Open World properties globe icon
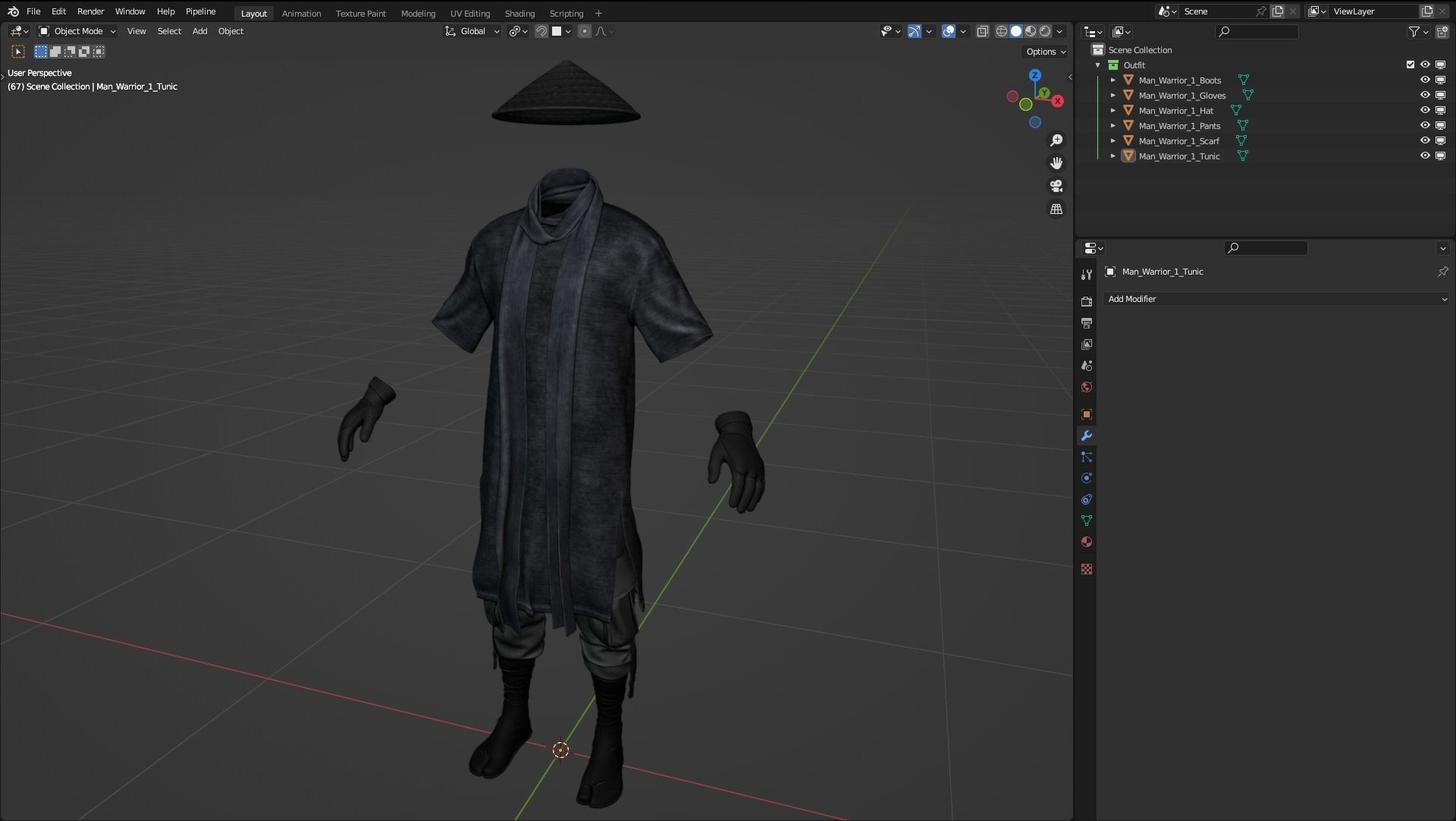This screenshot has height=821, width=1456. point(1086,387)
